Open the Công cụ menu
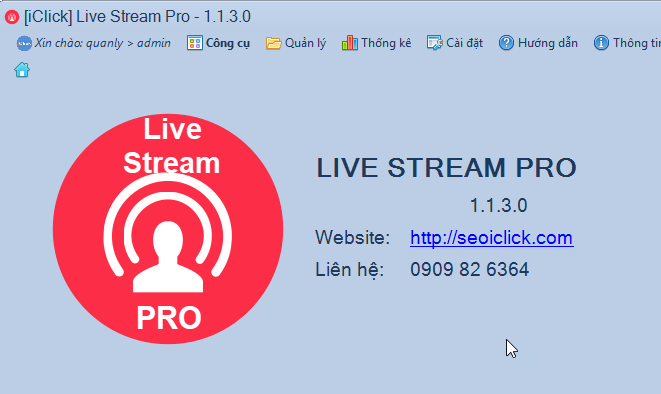Viewport: 661px width, 394px height. tap(218, 43)
